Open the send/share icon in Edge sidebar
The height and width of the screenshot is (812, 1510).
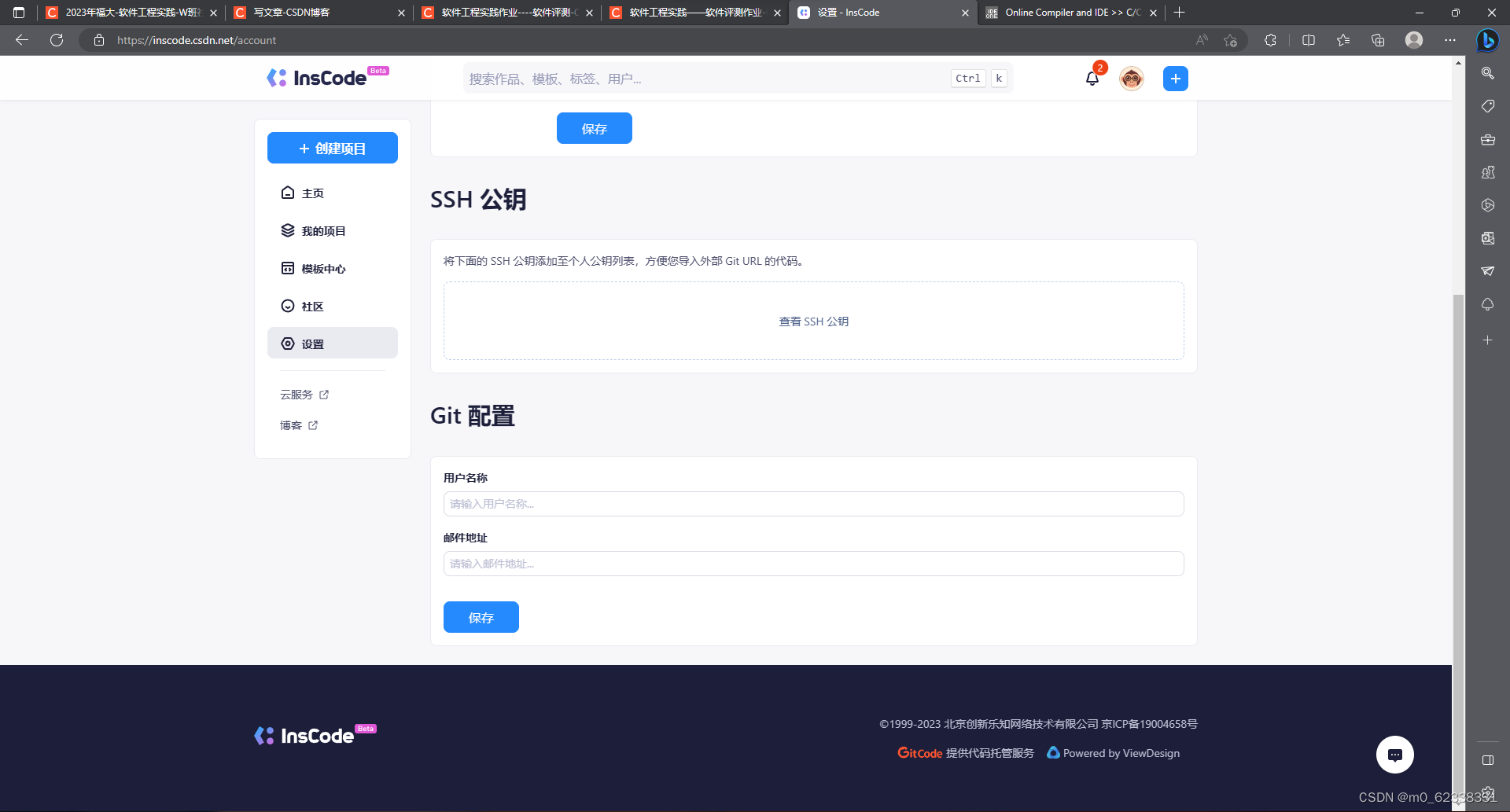(x=1487, y=271)
